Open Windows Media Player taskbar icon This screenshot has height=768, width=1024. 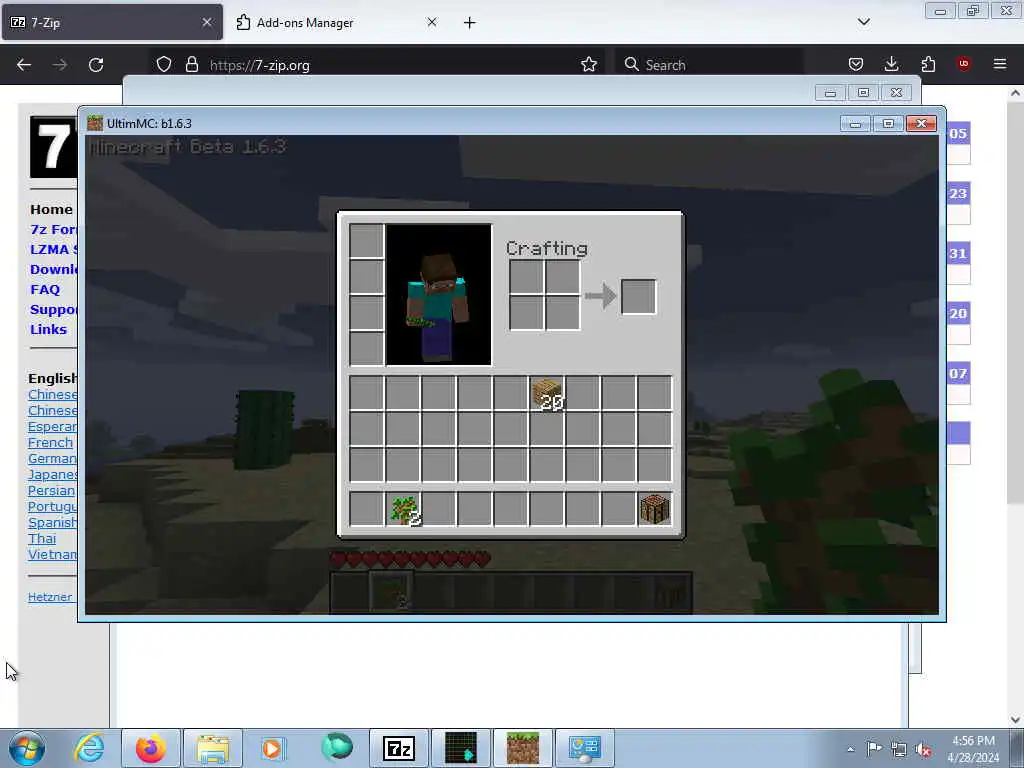tap(274, 748)
